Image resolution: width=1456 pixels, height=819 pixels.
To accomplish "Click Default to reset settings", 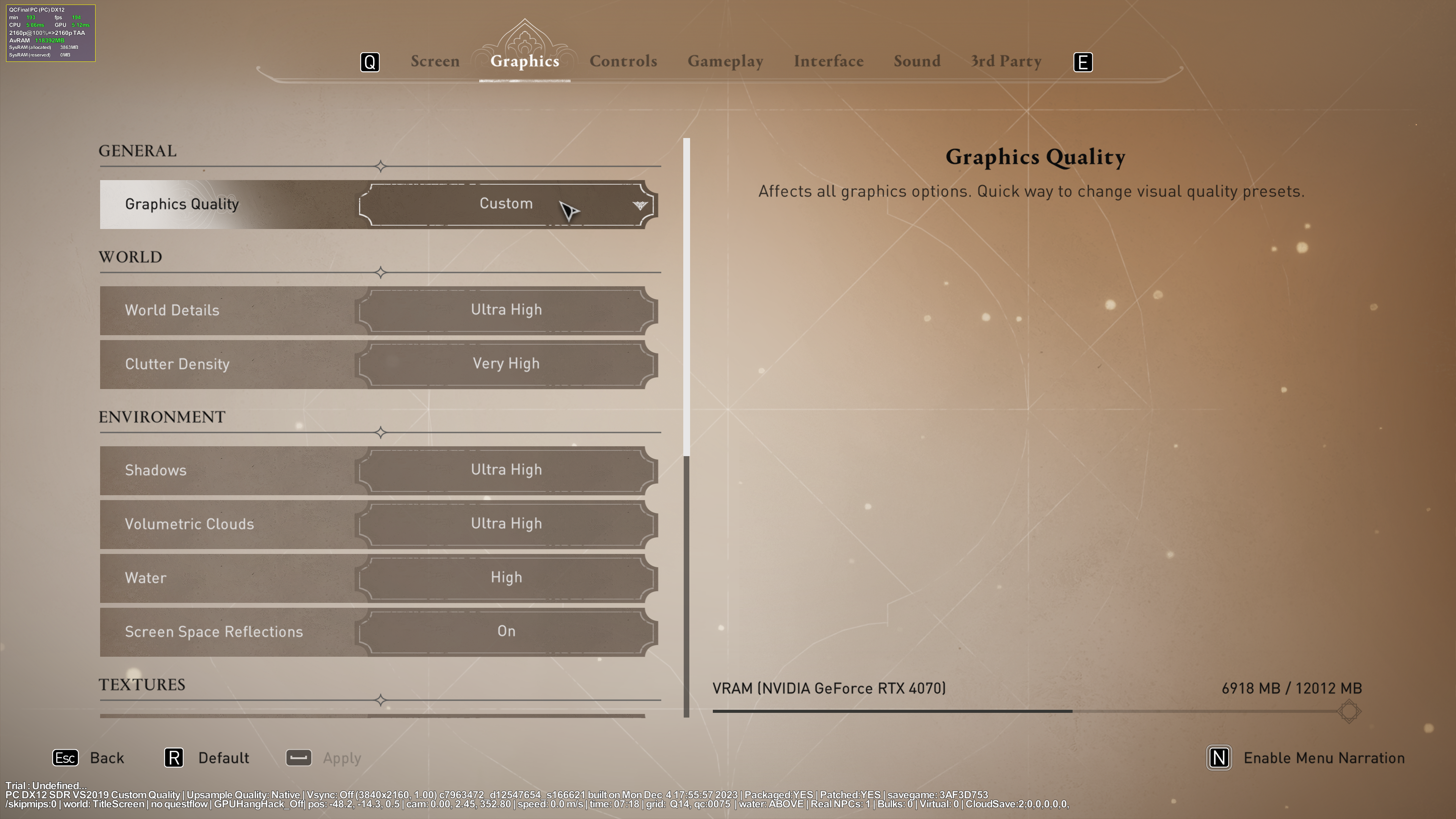I will (223, 758).
